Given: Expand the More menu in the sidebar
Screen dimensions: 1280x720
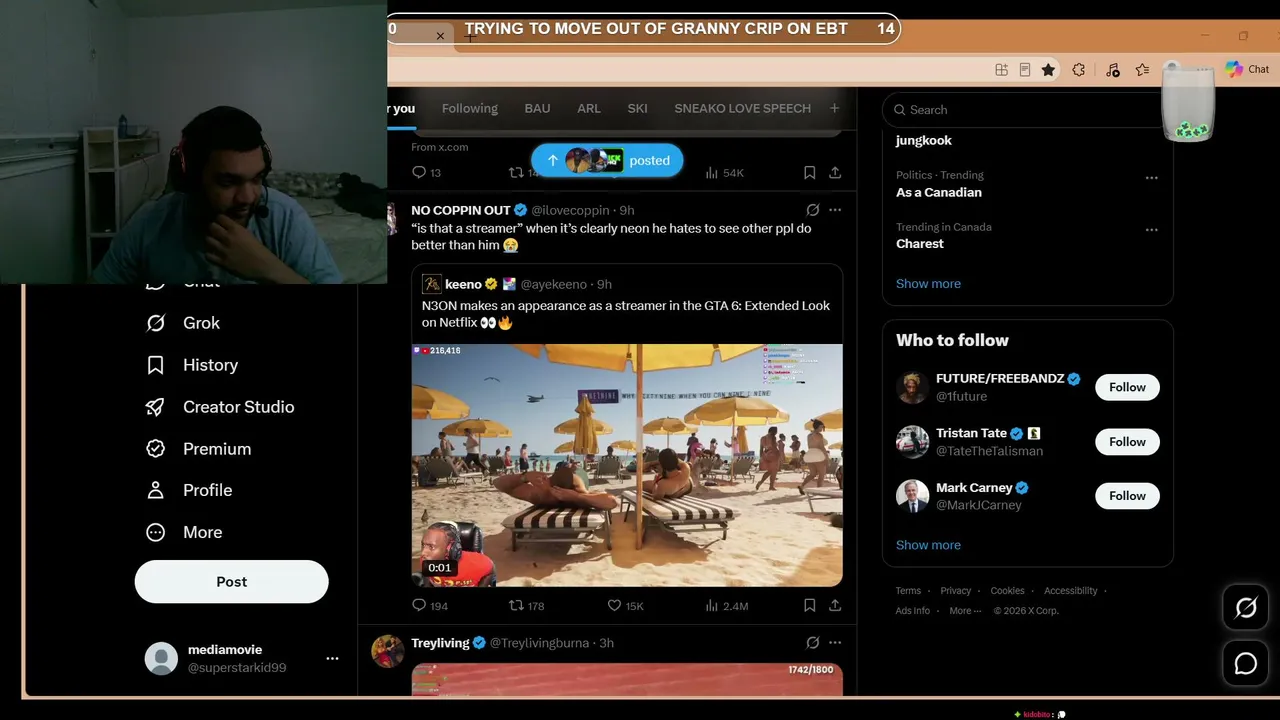Looking at the screenshot, I should [x=184, y=532].
